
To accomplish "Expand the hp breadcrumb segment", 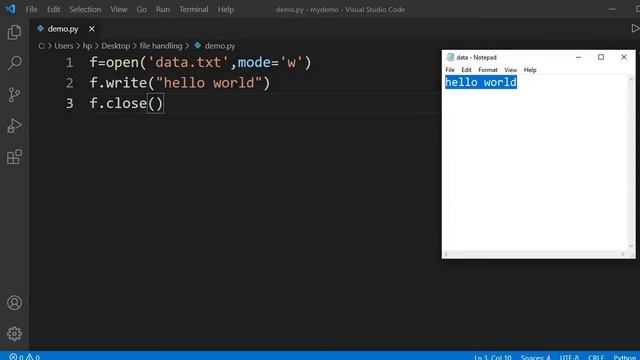I will pyautogui.click(x=87, y=46).
